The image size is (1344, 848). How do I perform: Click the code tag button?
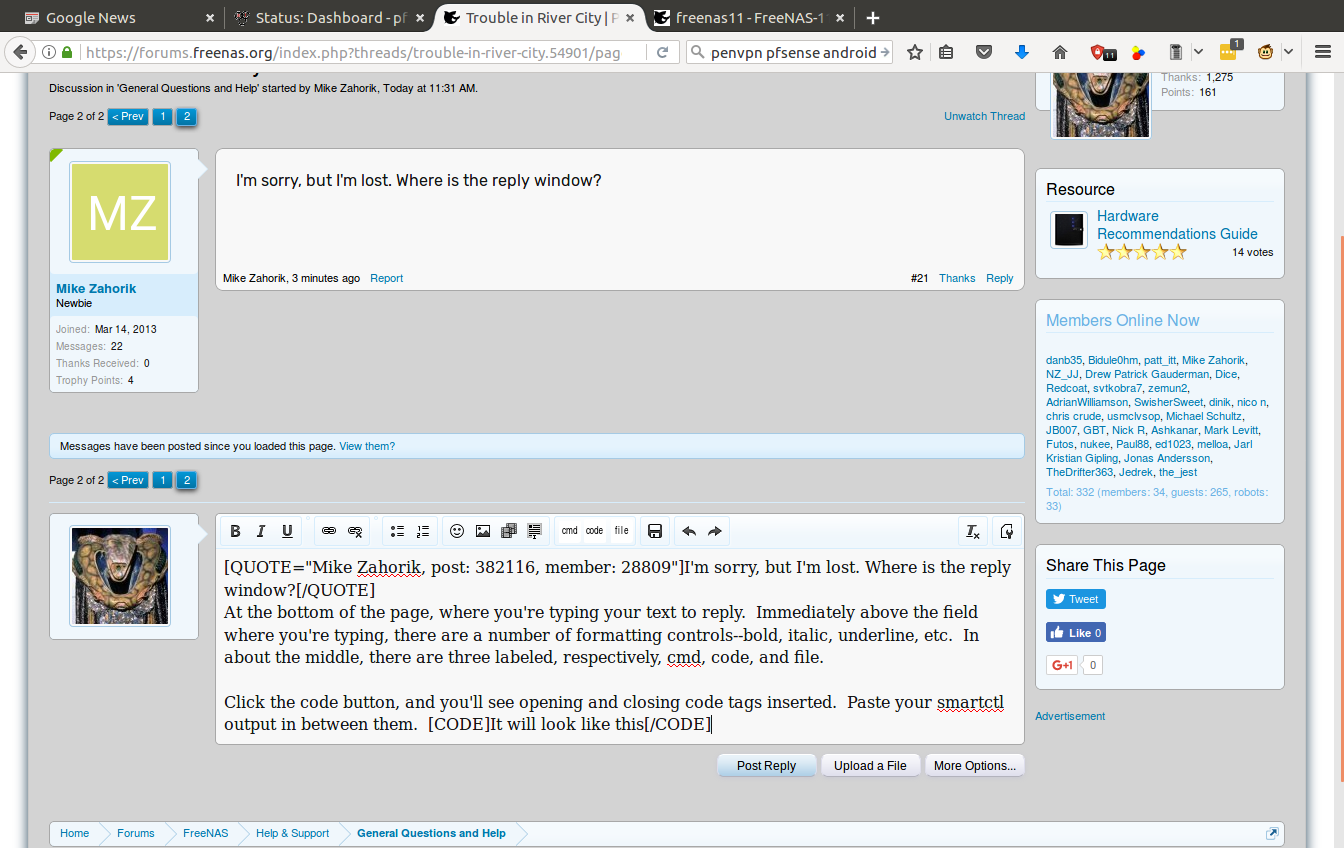595,531
